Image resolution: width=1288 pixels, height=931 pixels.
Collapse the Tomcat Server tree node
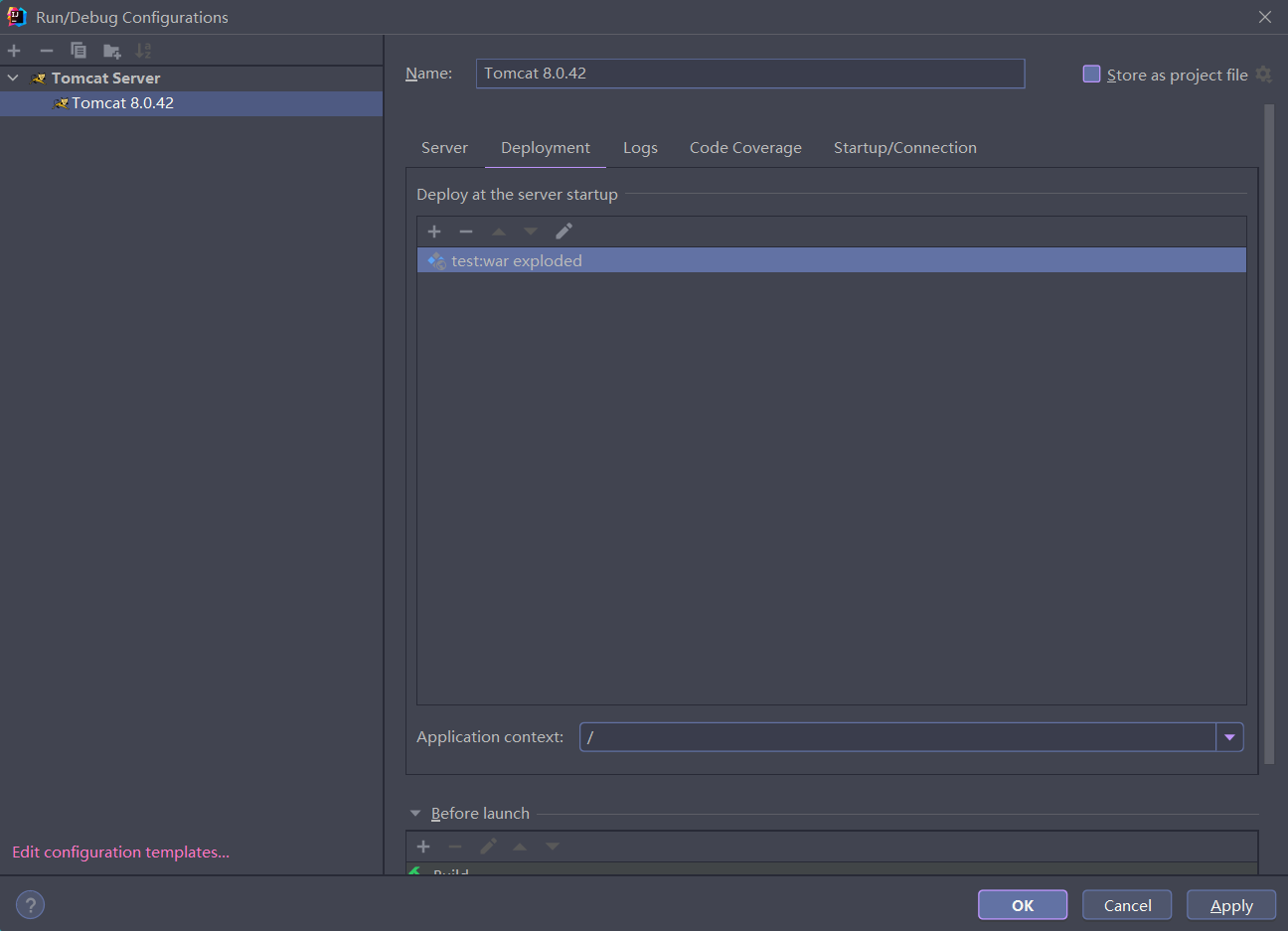pos(13,78)
